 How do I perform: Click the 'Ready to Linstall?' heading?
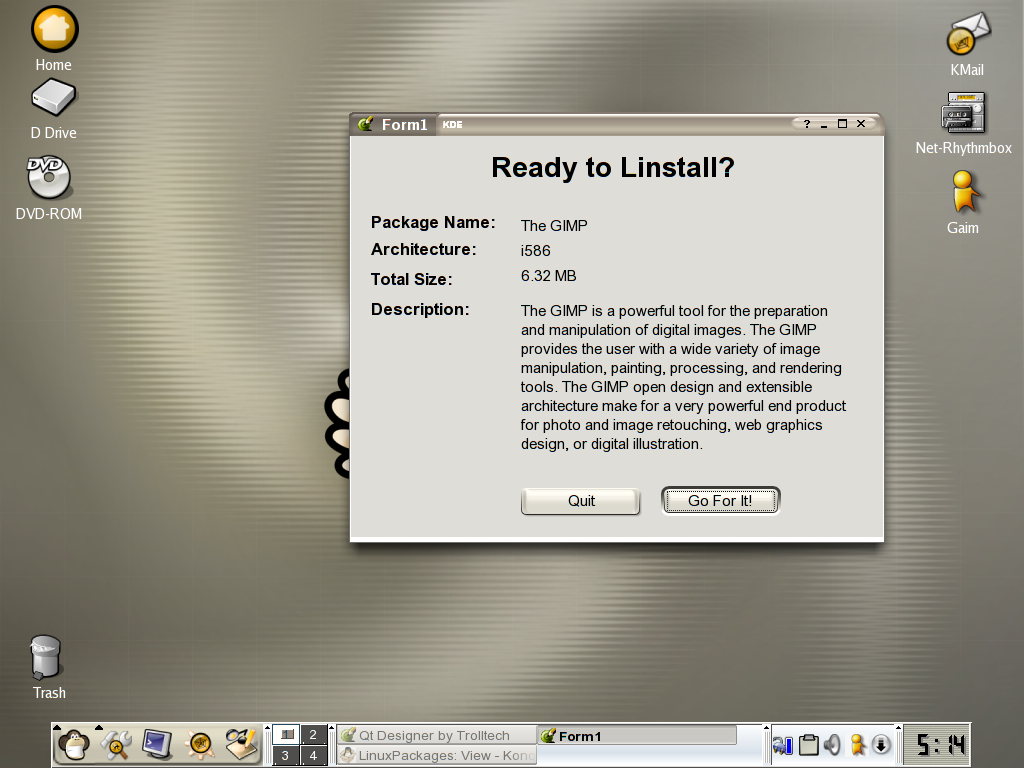coord(613,168)
